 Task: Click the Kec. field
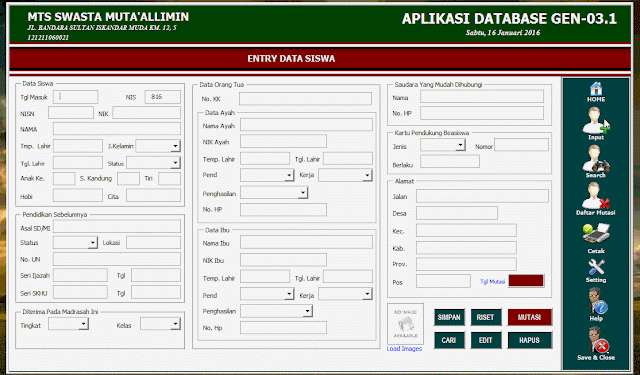tap(466, 230)
